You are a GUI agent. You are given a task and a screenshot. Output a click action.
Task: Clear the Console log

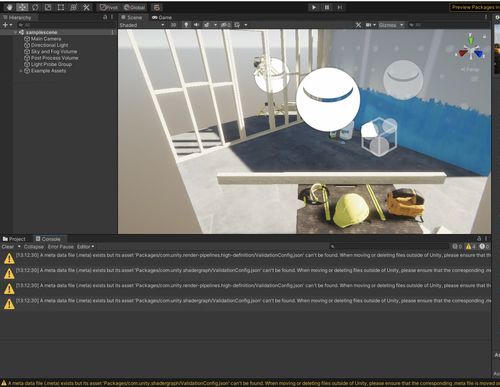(x=8, y=247)
